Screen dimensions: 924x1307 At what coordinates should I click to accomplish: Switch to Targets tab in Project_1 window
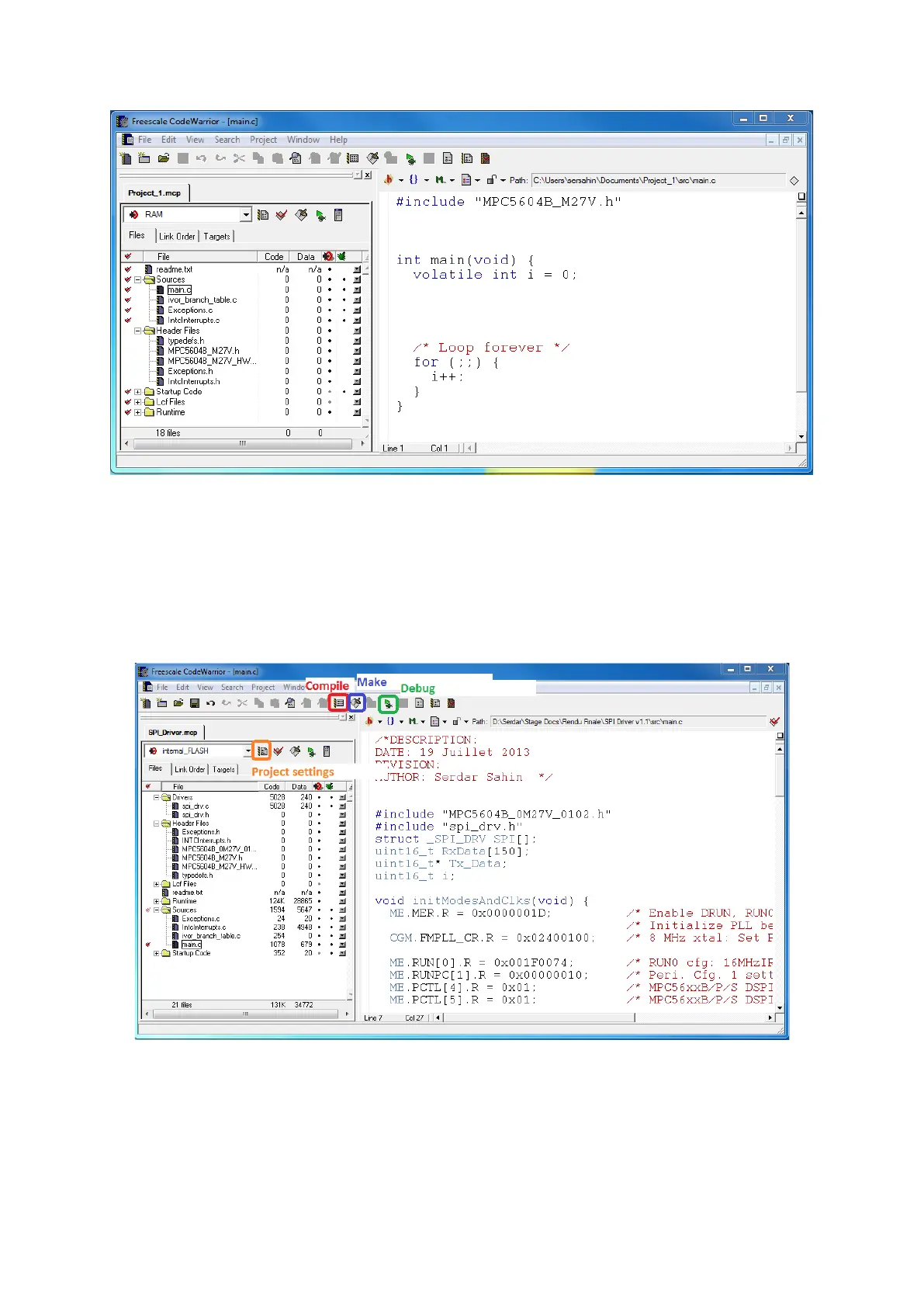(216, 236)
